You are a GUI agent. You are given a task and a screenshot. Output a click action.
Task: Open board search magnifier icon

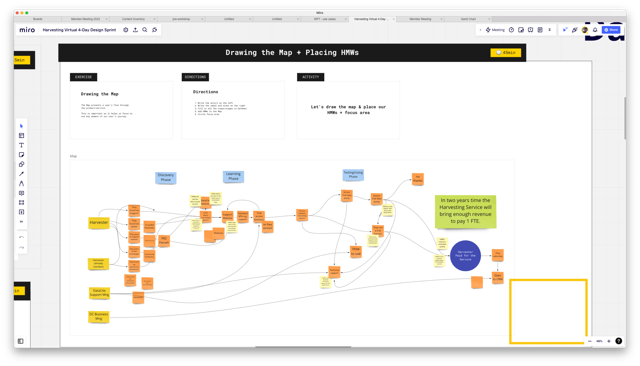click(x=144, y=30)
